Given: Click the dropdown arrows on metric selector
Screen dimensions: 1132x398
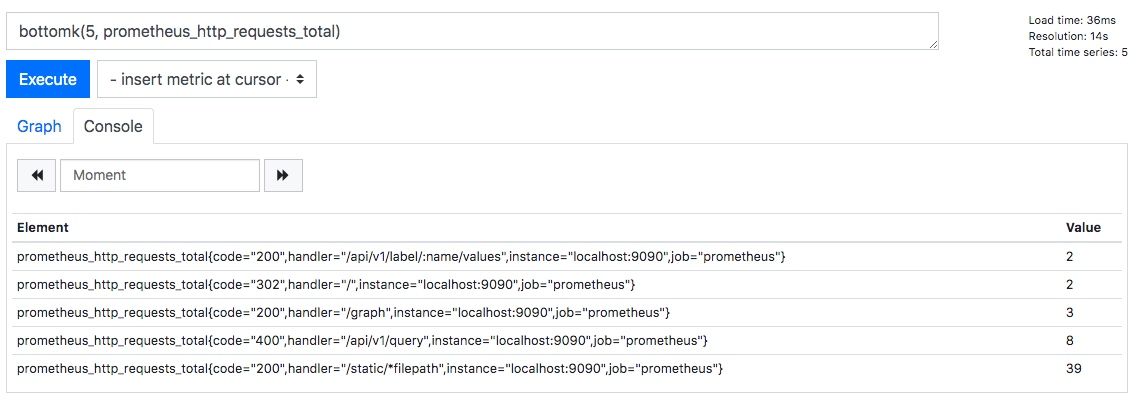Looking at the screenshot, I should tap(301, 79).
